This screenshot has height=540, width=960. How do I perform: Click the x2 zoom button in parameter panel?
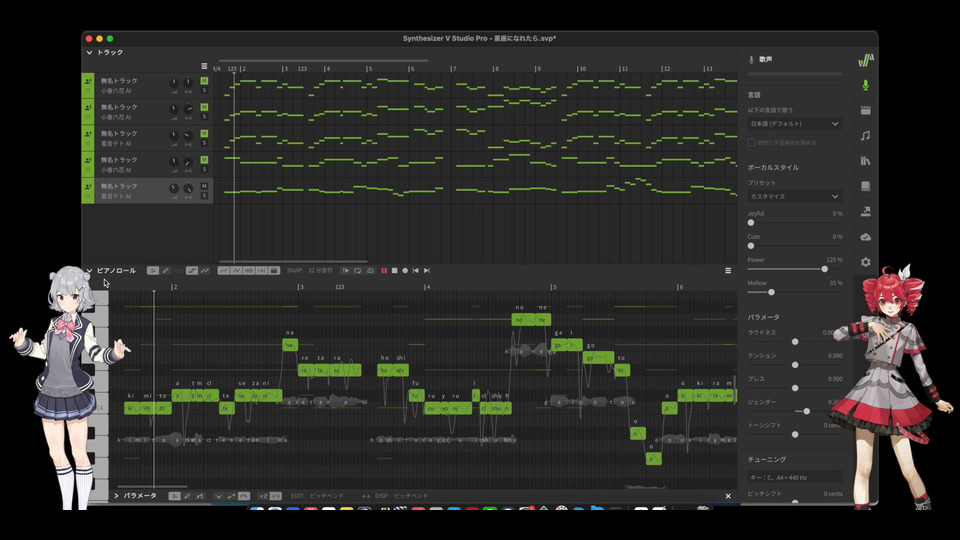tap(263, 496)
